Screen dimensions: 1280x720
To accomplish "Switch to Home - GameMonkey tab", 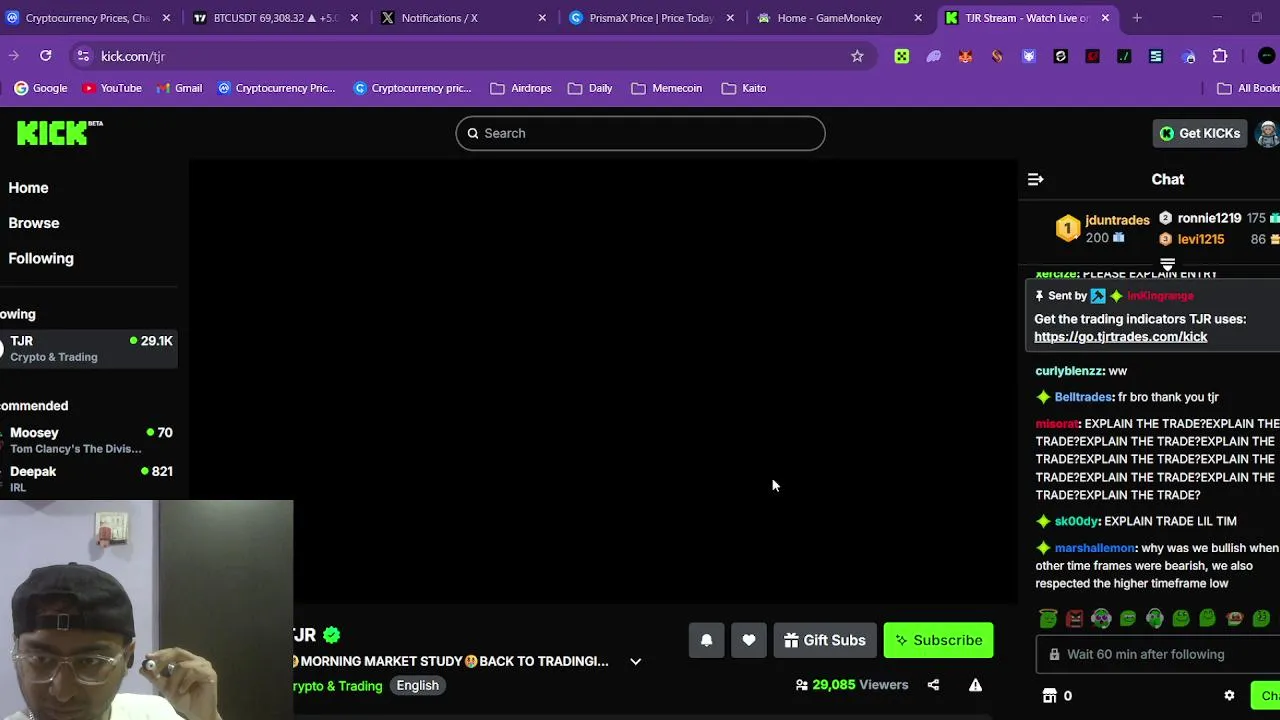I will click(x=840, y=18).
